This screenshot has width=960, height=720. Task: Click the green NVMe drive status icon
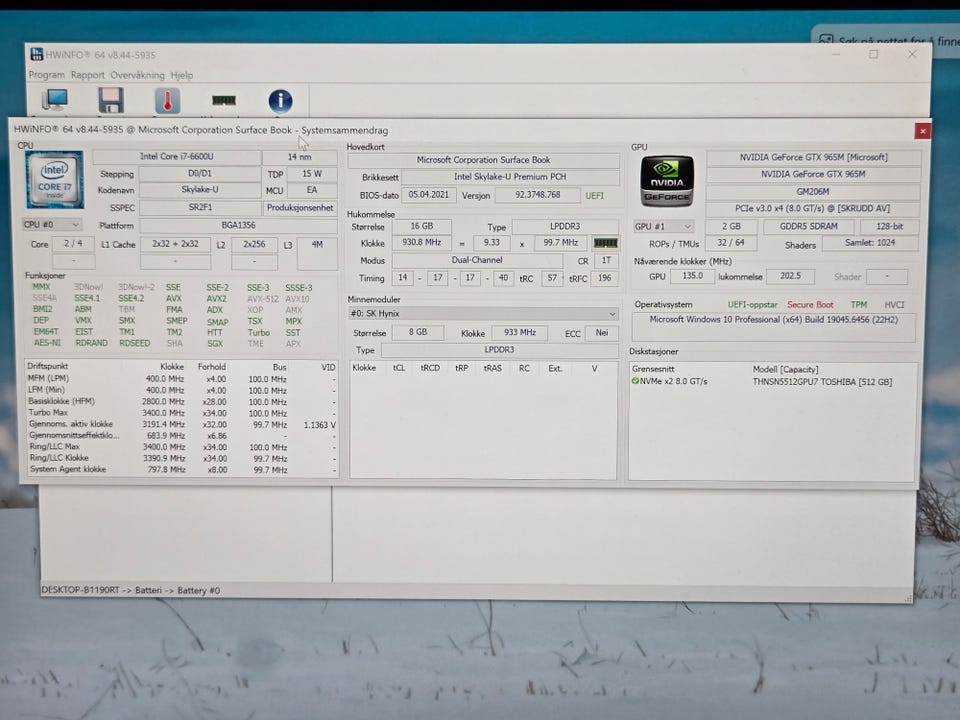[x=635, y=381]
